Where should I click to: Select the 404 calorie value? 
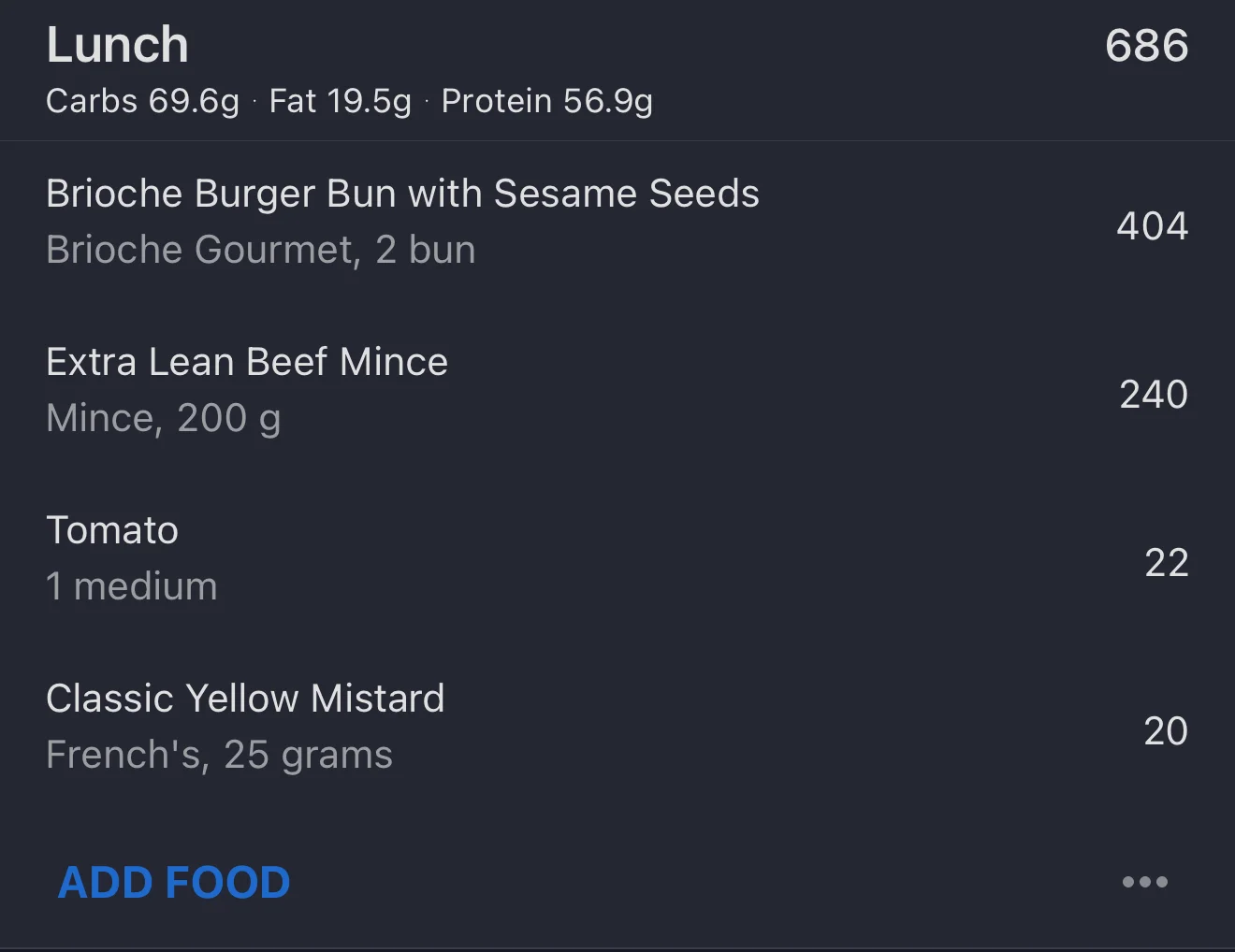point(1152,225)
